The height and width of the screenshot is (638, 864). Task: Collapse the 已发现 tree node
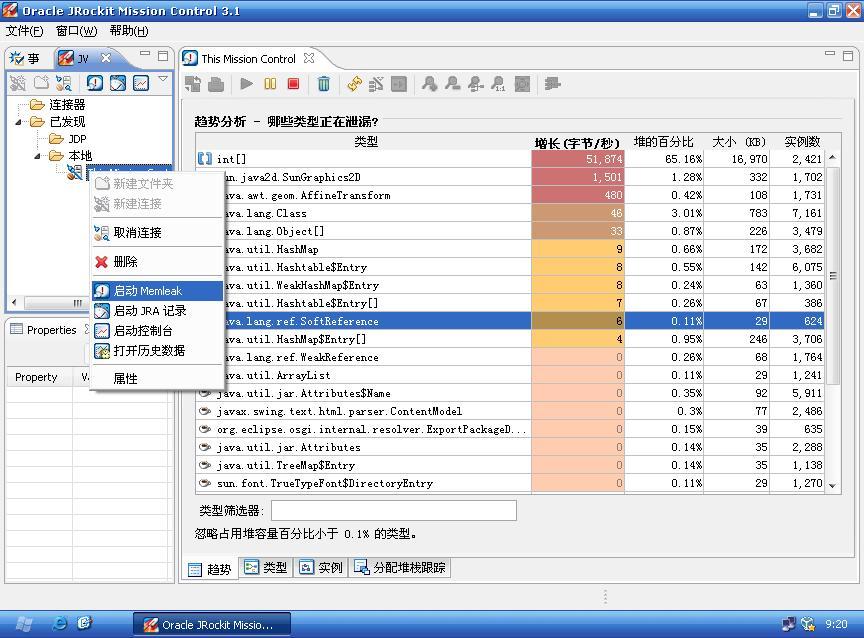(18, 122)
